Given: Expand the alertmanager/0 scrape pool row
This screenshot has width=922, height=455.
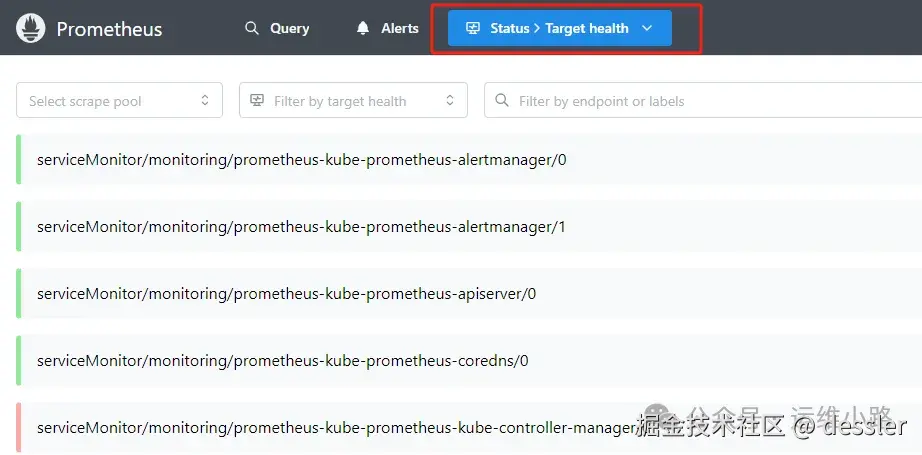Looking at the screenshot, I should pos(301,160).
